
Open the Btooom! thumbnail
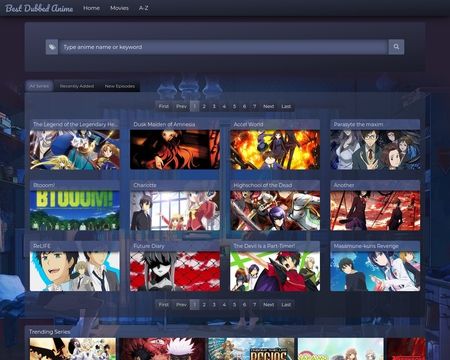point(75,210)
